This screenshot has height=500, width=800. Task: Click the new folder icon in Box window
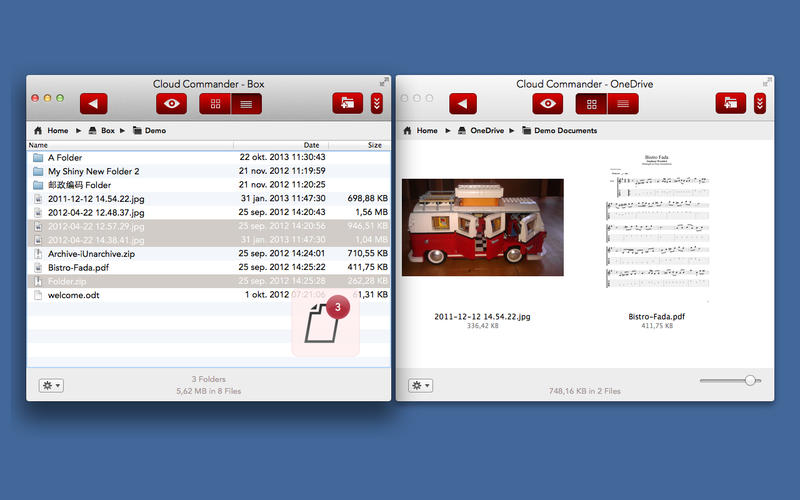347,103
